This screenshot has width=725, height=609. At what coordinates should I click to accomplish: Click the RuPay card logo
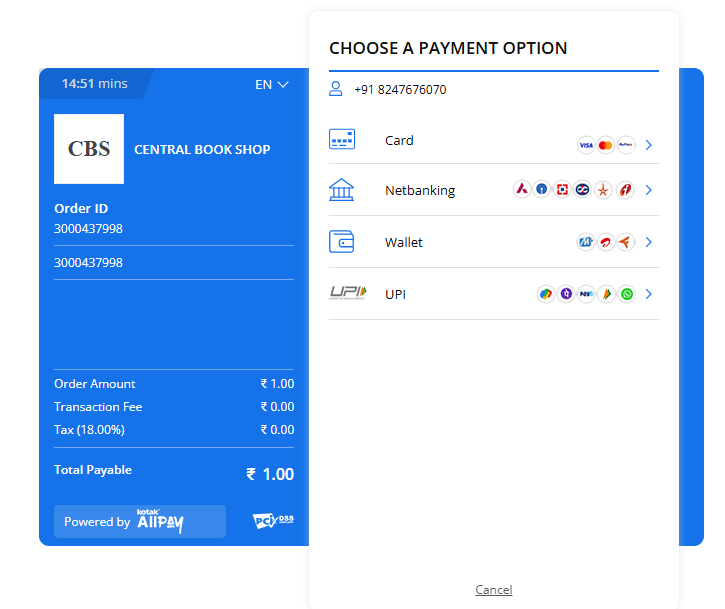click(626, 145)
